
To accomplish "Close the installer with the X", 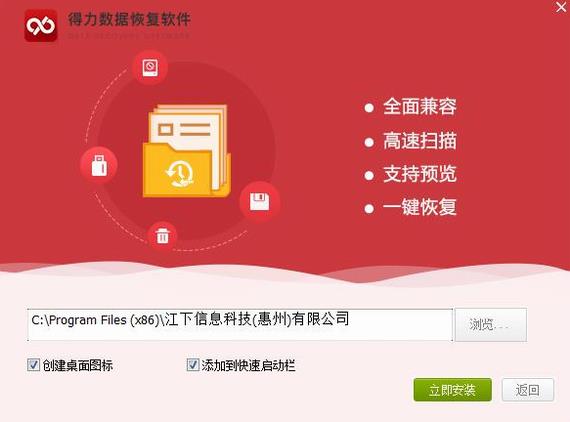I will (562, 7).
